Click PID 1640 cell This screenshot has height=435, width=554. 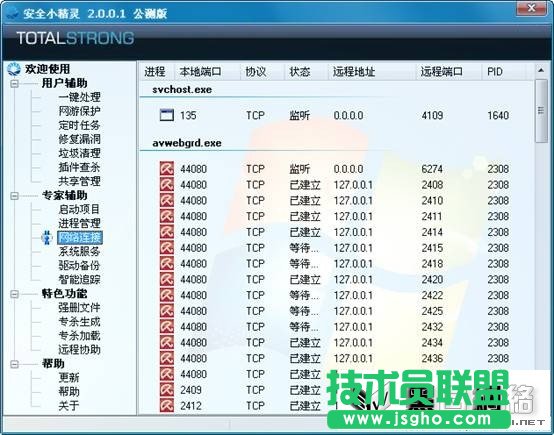(498, 115)
